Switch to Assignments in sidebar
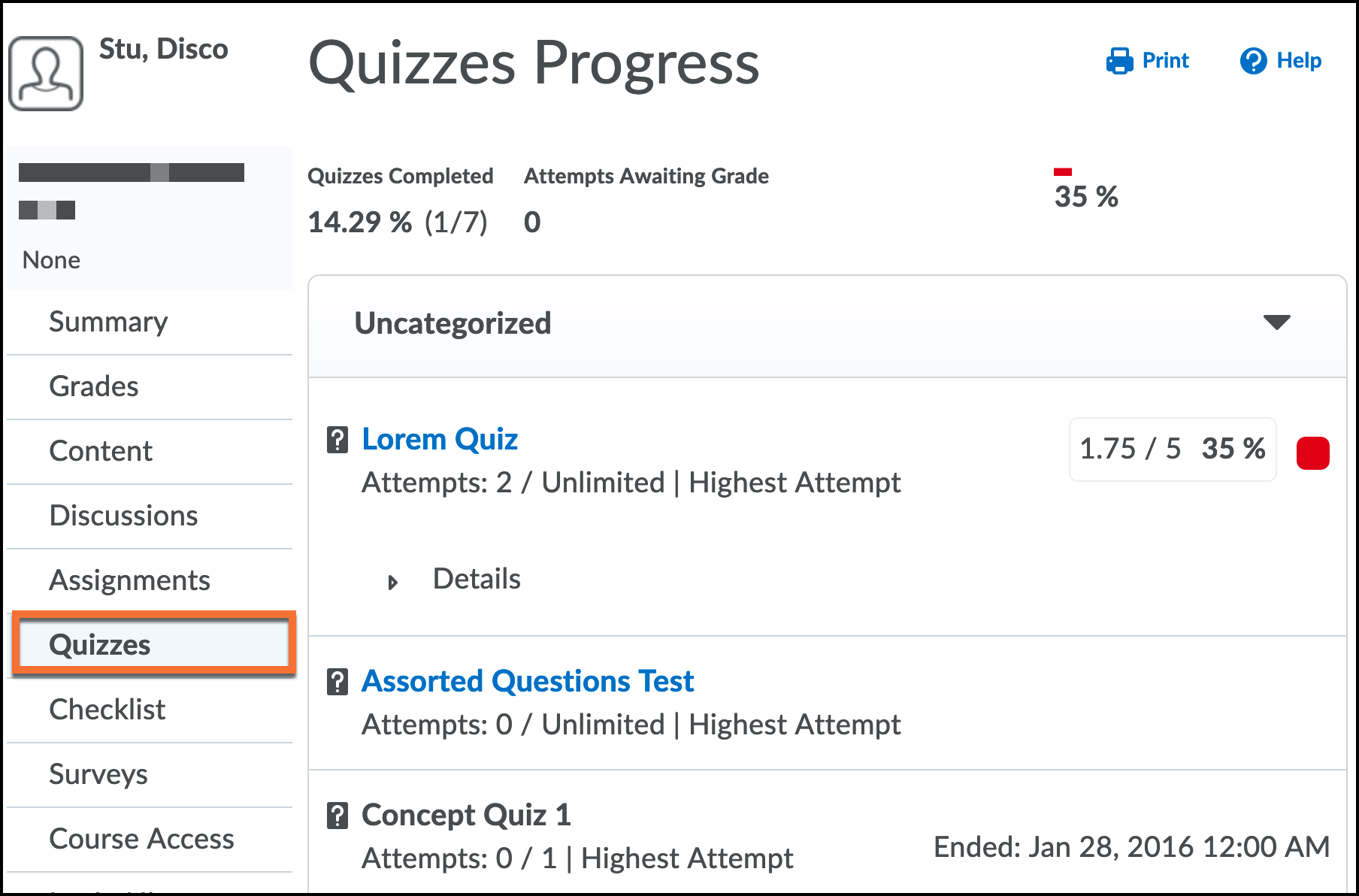 pos(129,580)
